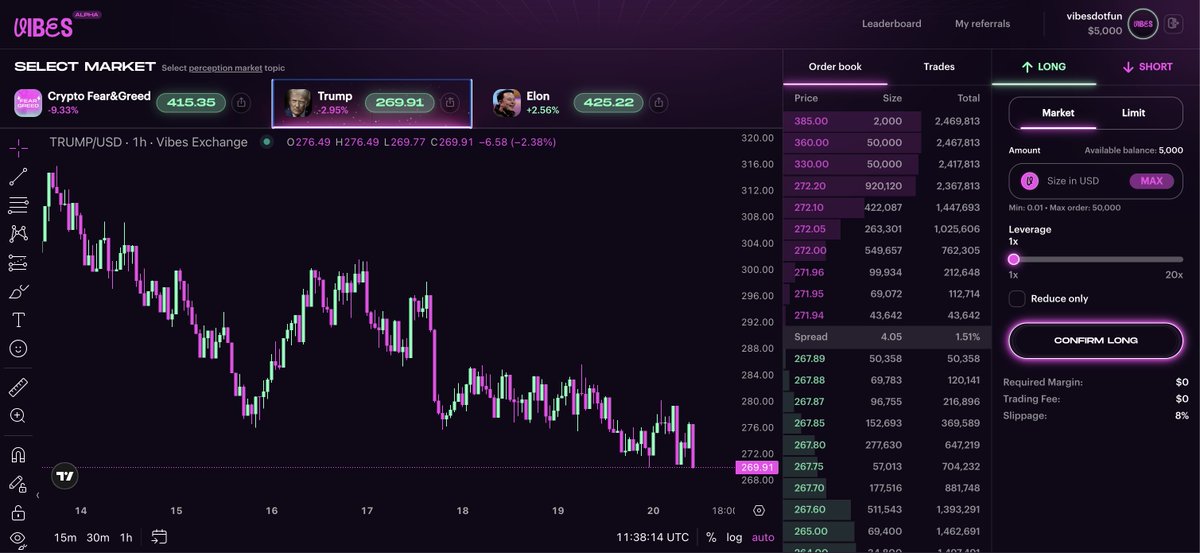Click the 11:38:14 UTC timezone clock
This screenshot has width=1200, height=553.
click(x=653, y=537)
